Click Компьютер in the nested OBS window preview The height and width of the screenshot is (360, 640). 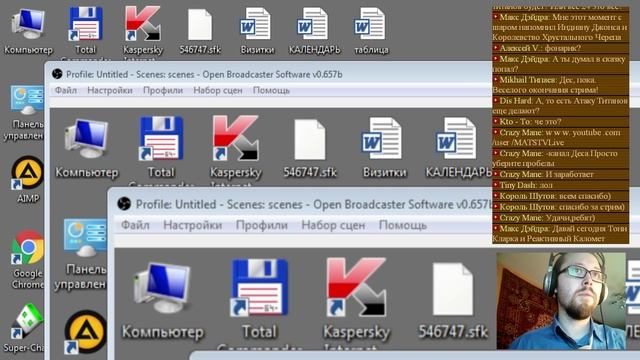point(162,301)
